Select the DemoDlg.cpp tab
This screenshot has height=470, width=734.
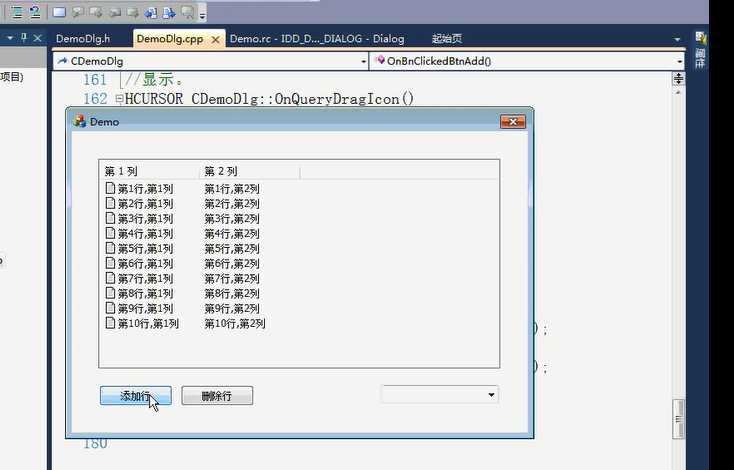(x=170, y=39)
